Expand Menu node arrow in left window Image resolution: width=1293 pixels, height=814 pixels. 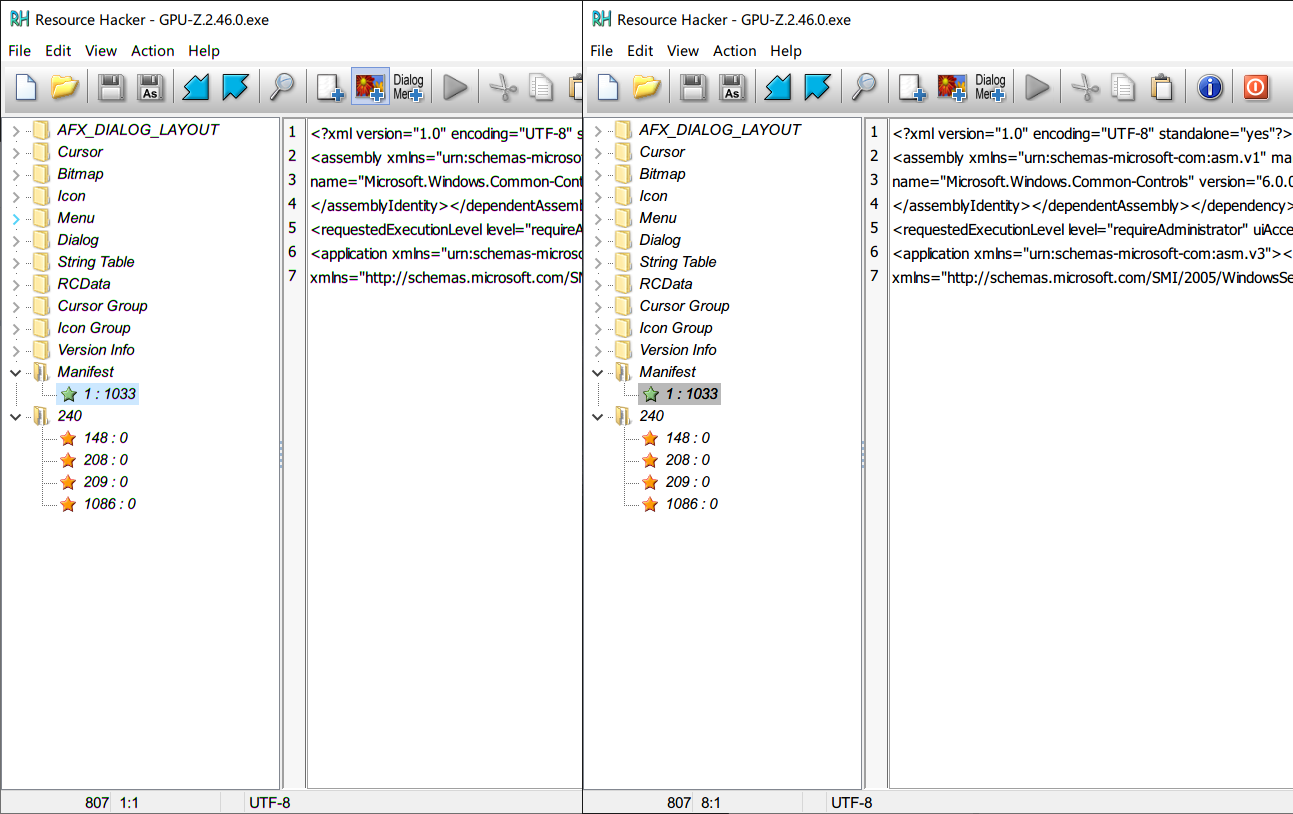16,218
